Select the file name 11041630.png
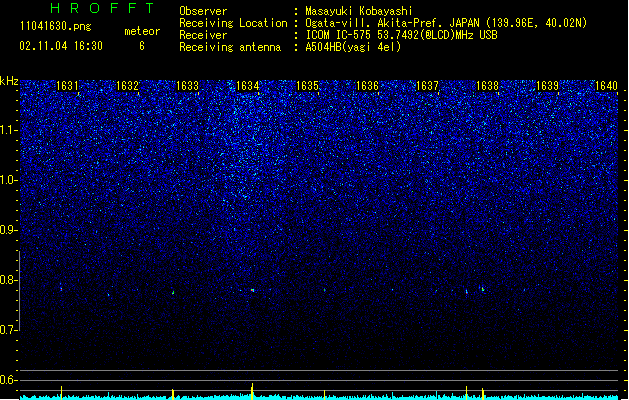629x400 pixels. [x=56, y=26]
